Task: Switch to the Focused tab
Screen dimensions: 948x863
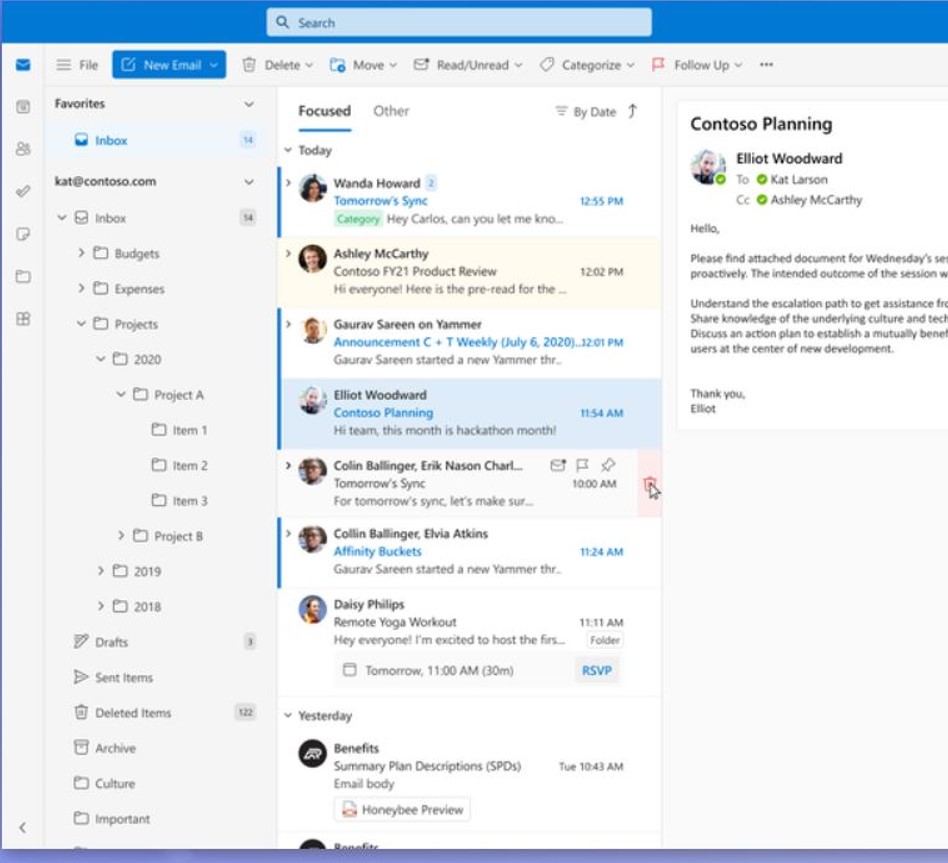Action: tap(325, 111)
